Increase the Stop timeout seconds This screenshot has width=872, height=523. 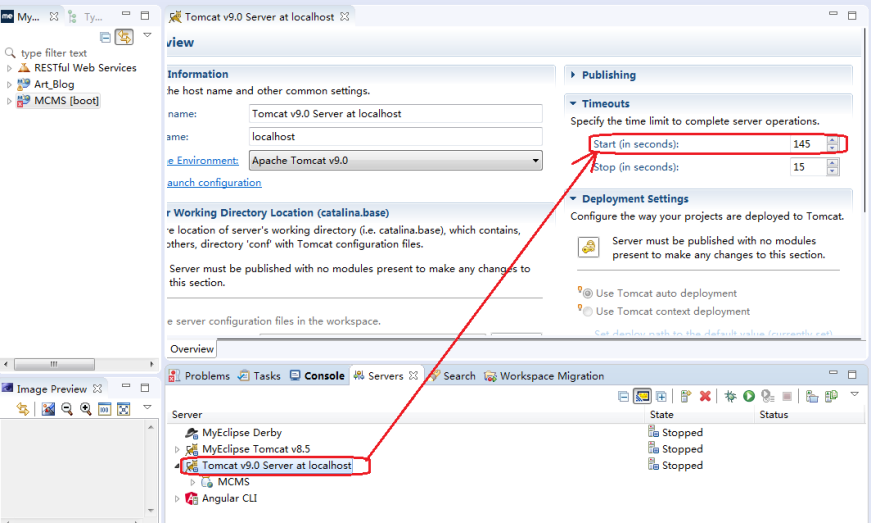tap(832, 163)
